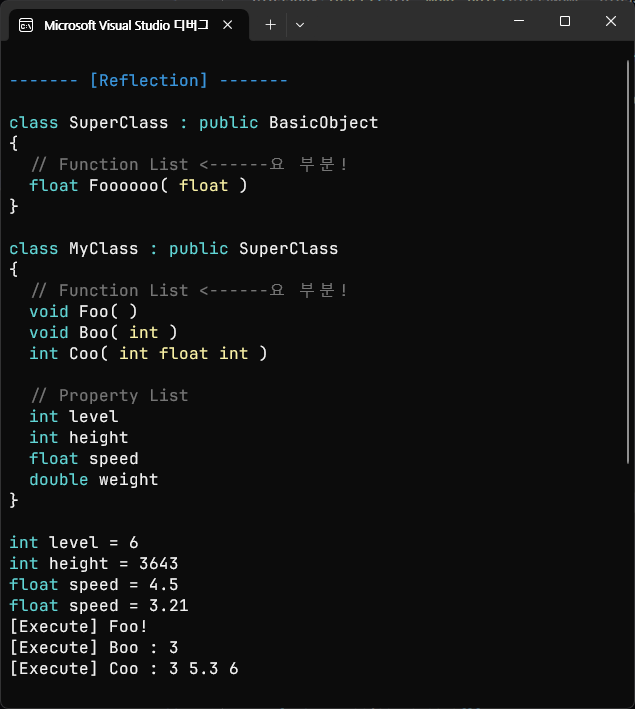The height and width of the screenshot is (709, 635).
Task: Click the '// Property List' comment
Action: (x=108, y=395)
